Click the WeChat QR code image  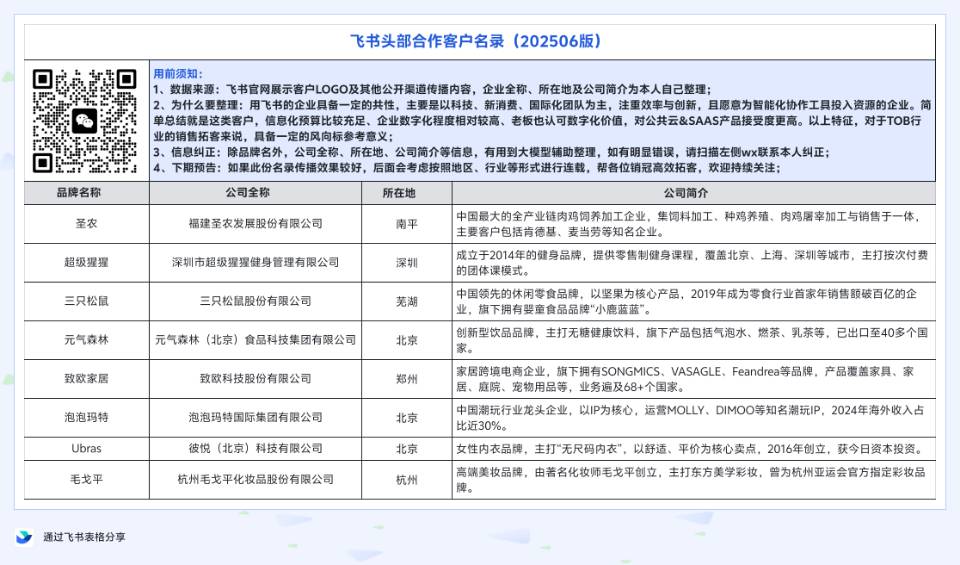[x=84, y=121]
